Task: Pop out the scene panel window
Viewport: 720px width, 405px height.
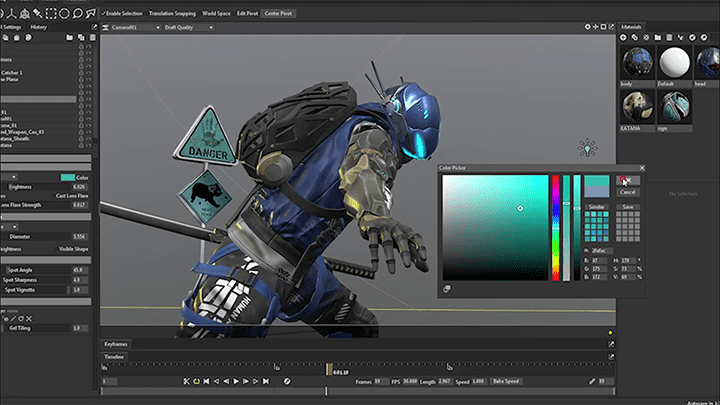Action: tap(94, 27)
